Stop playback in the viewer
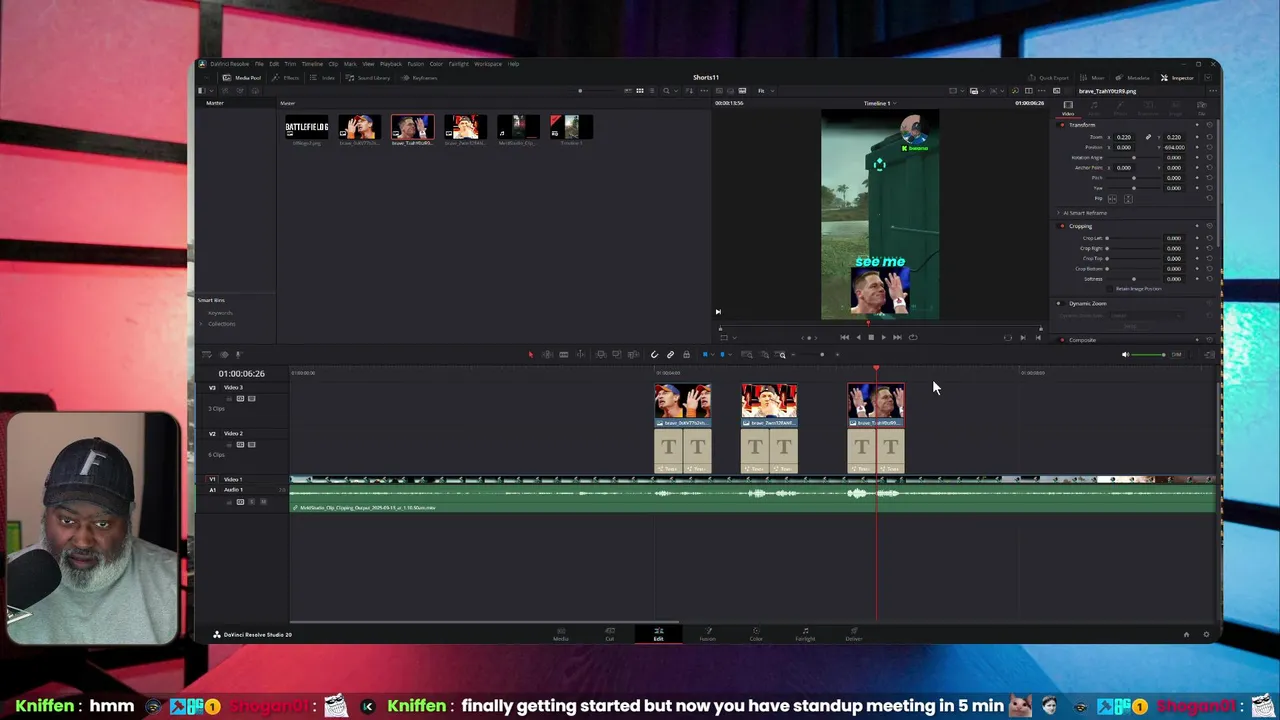 871,337
